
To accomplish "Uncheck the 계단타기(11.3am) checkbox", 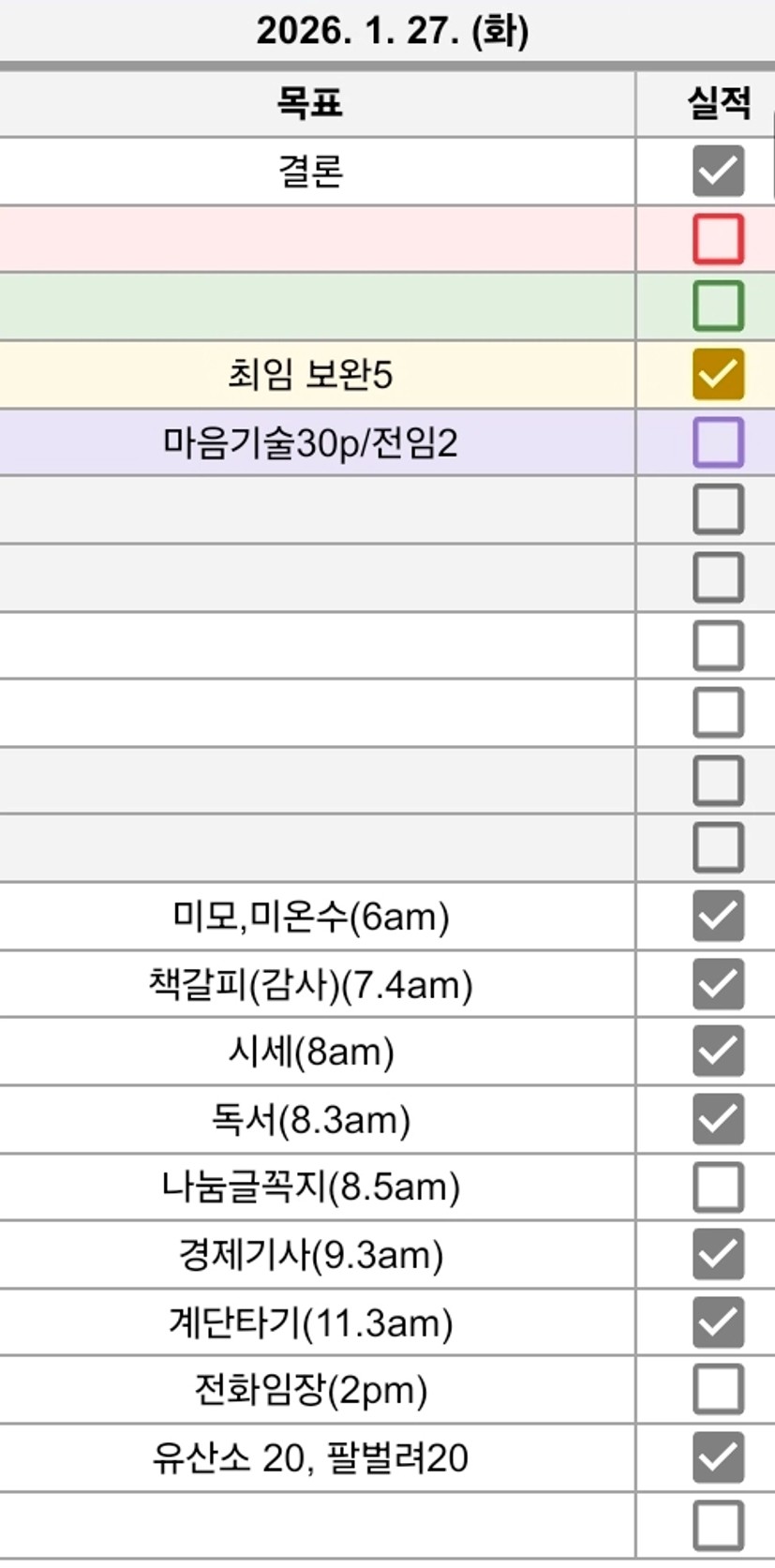I will tap(718, 1322).
